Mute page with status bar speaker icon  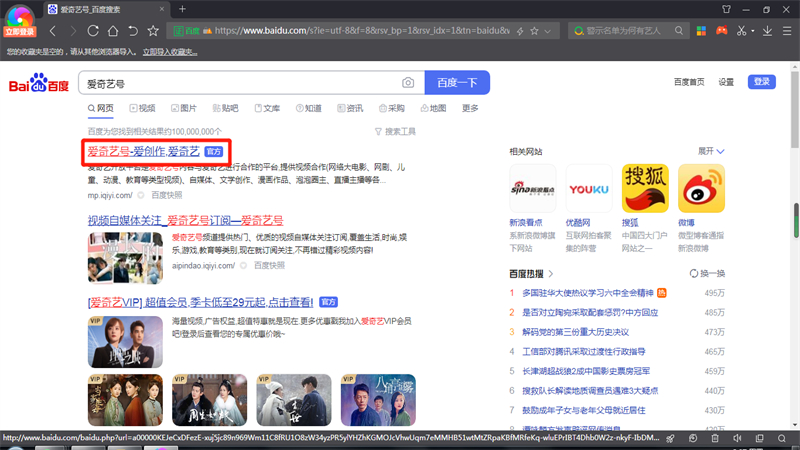tap(737, 438)
